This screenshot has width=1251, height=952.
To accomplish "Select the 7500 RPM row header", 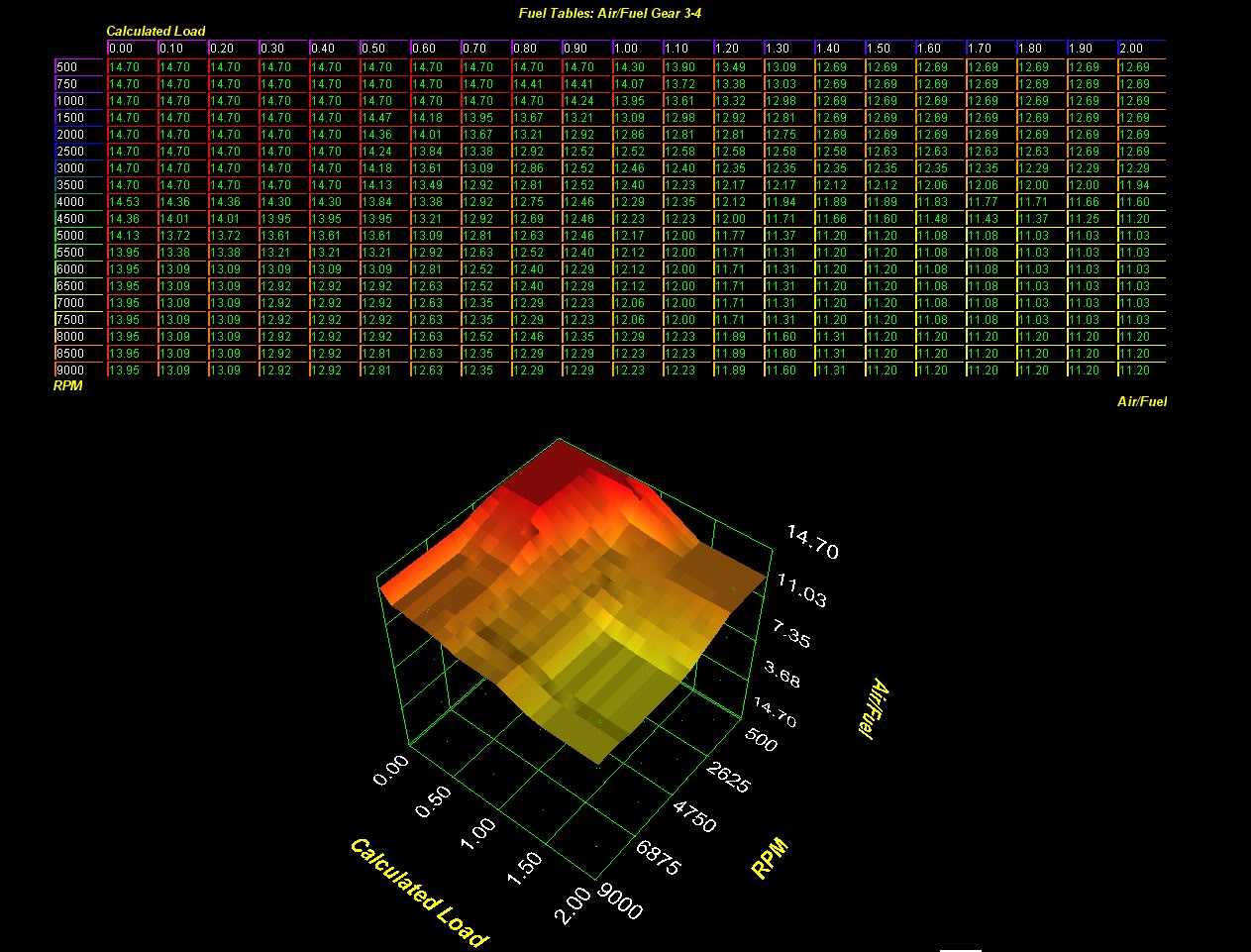I will [x=78, y=320].
